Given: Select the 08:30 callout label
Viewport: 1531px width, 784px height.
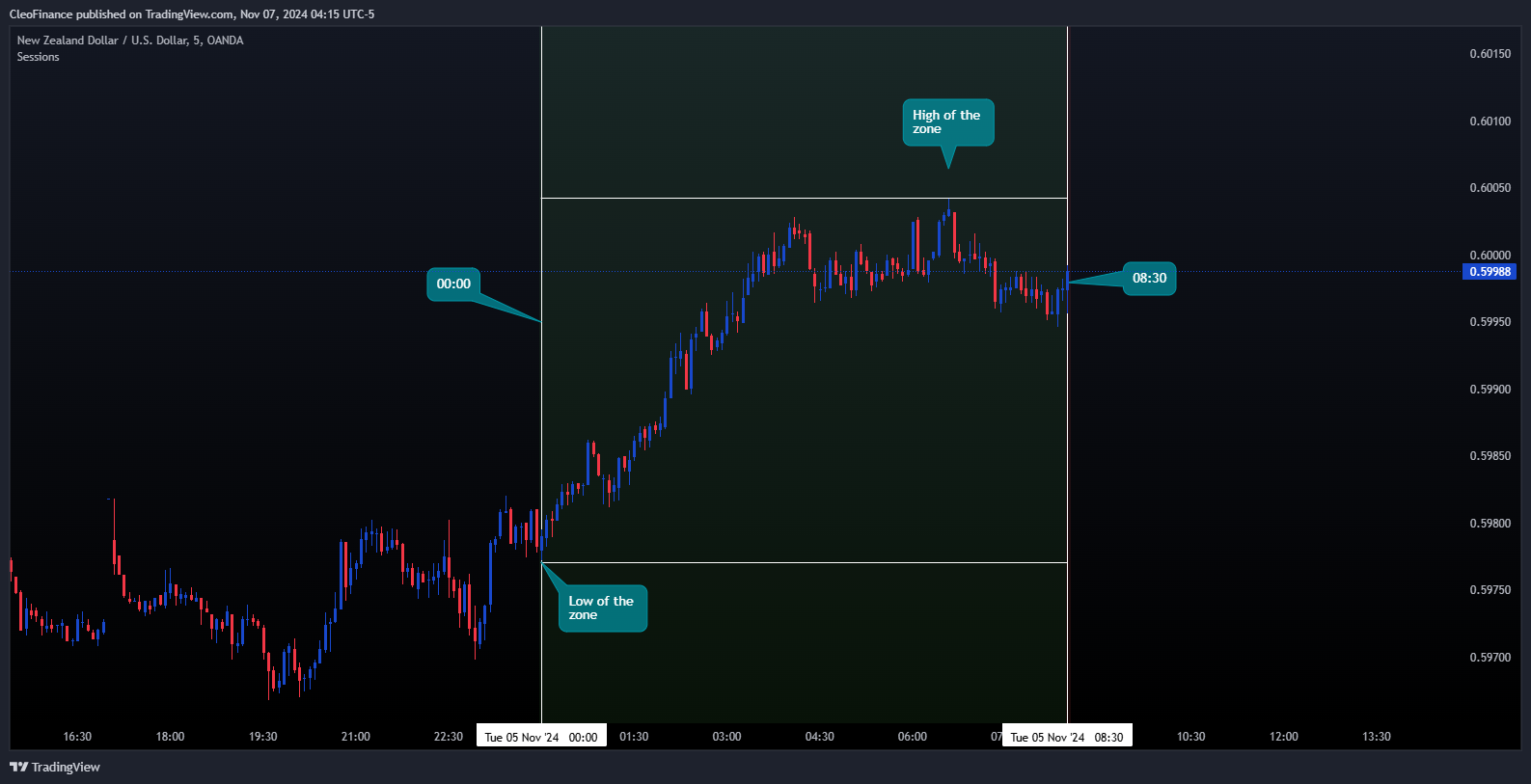Looking at the screenshot, I should click(1149, 278).
